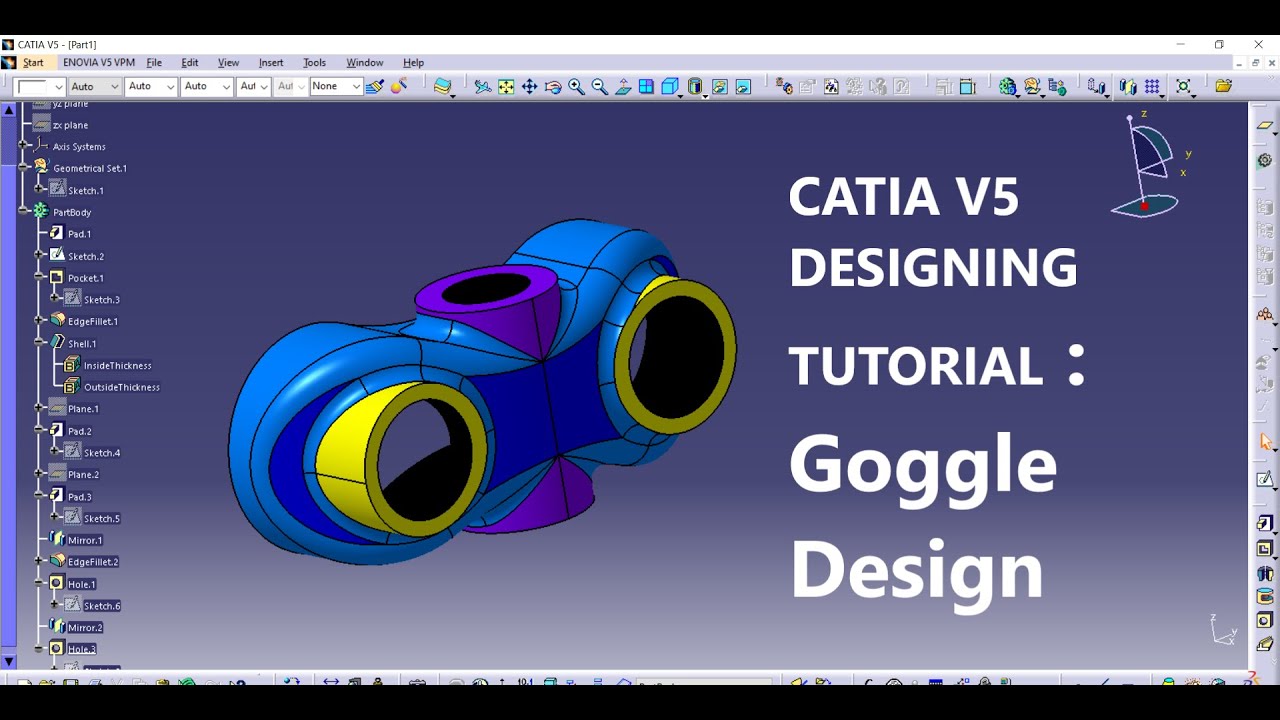Select Sketch.6 under Hole.1
Image resolution: width=1280 pixels, height=720 pixels.
[x=102, y=606]
